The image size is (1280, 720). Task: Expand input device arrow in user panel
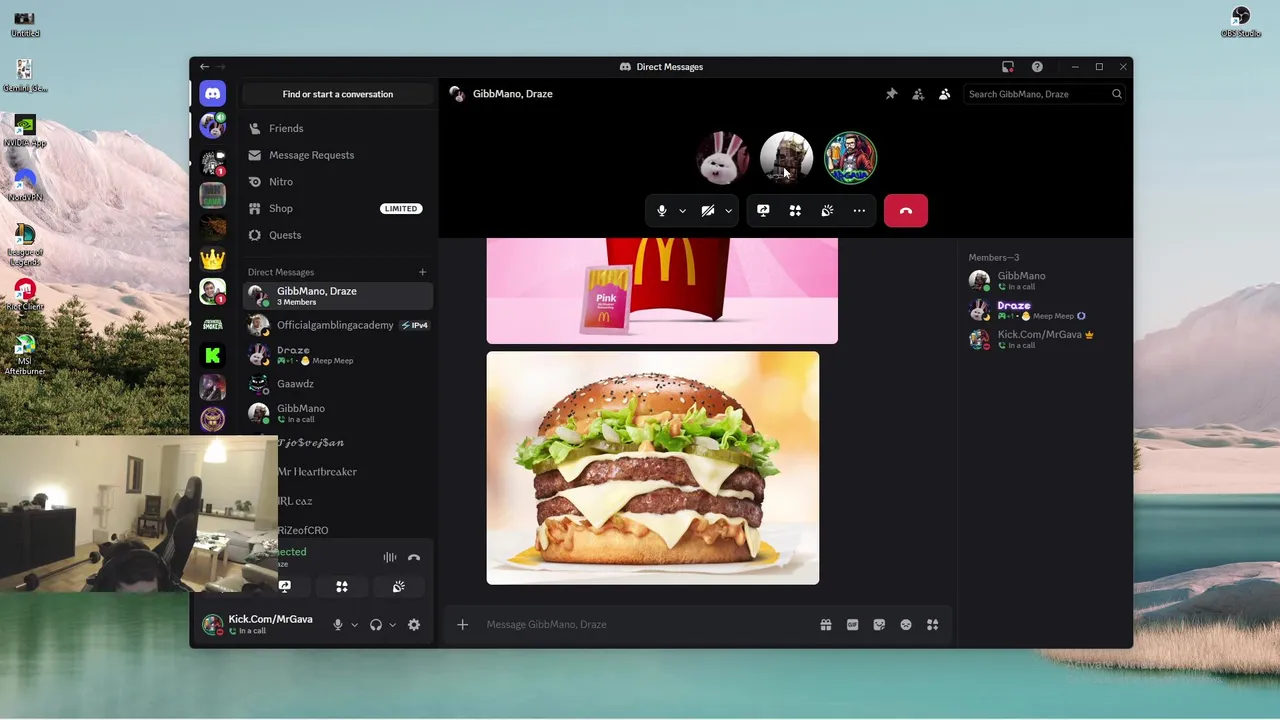coord(354,625)
